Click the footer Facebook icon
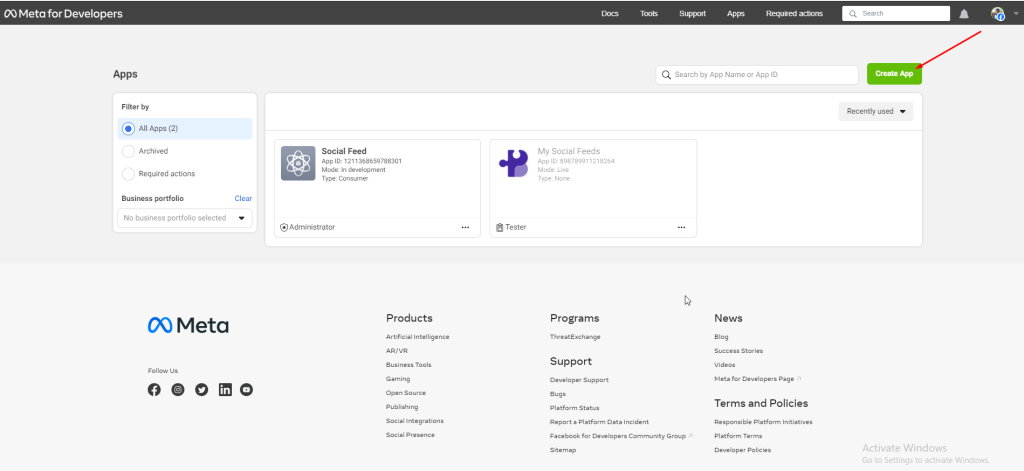This screenshot has height=471, width=1024. coord(154,390)
